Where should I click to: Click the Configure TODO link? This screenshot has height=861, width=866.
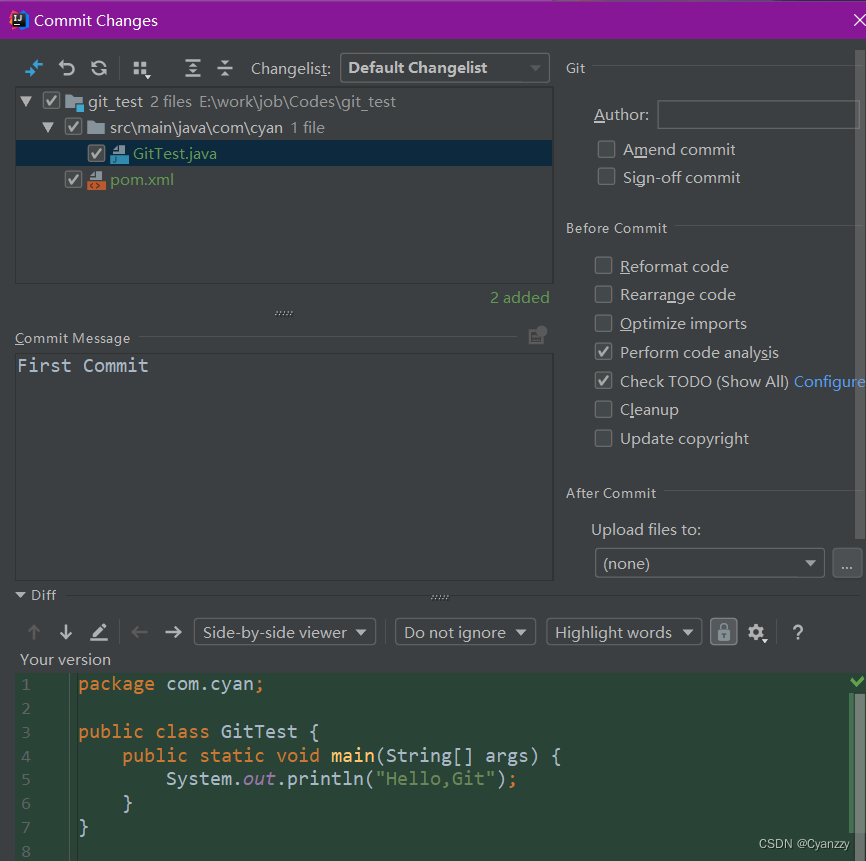830,382
